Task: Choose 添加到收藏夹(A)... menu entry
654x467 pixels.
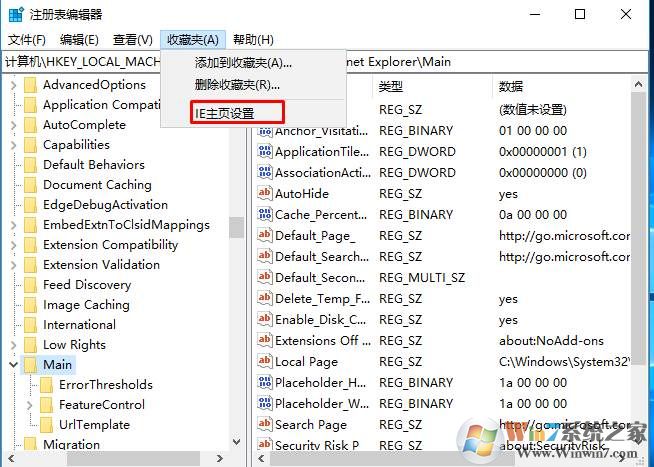Action: point(243,63)
